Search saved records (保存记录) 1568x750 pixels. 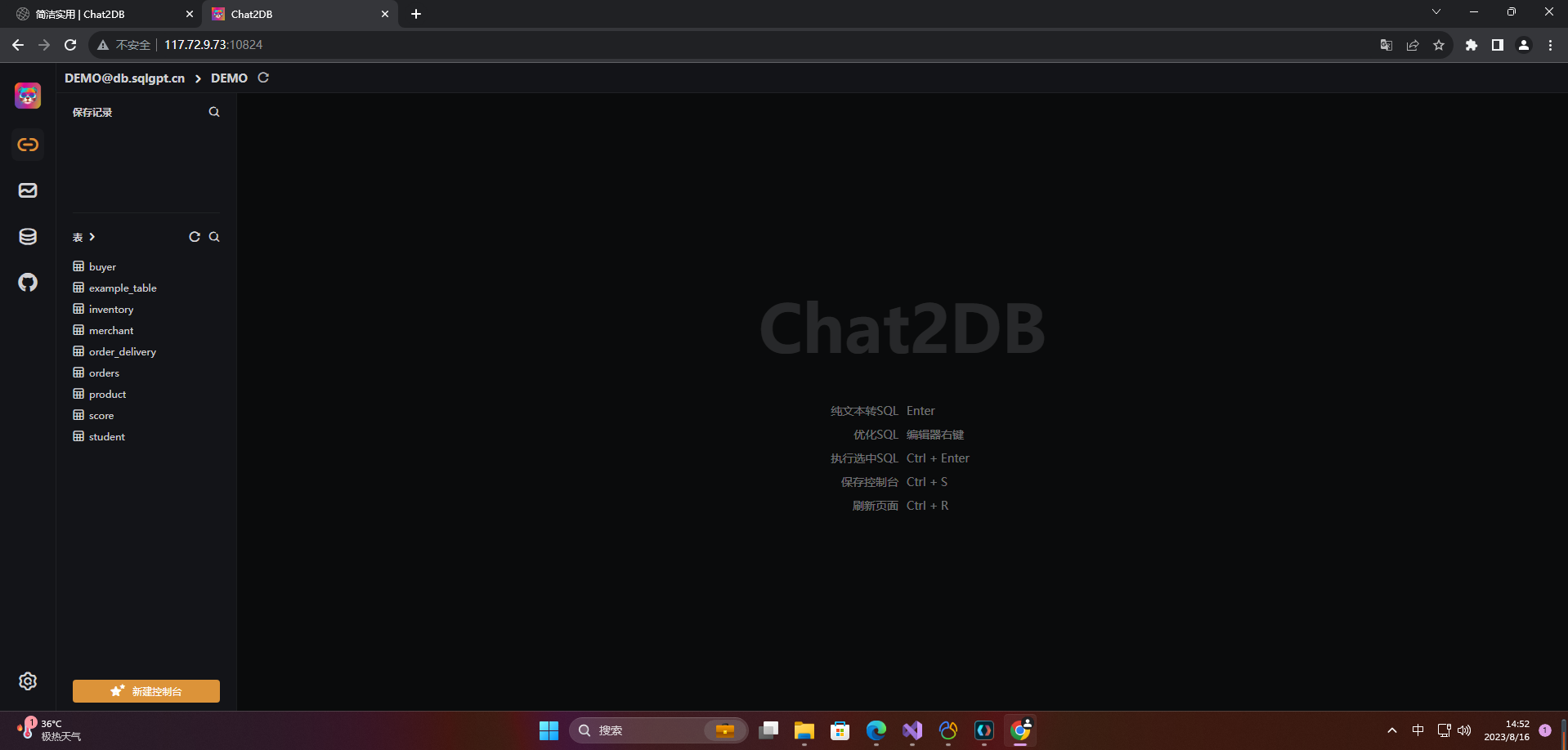(x=214, y=112)
